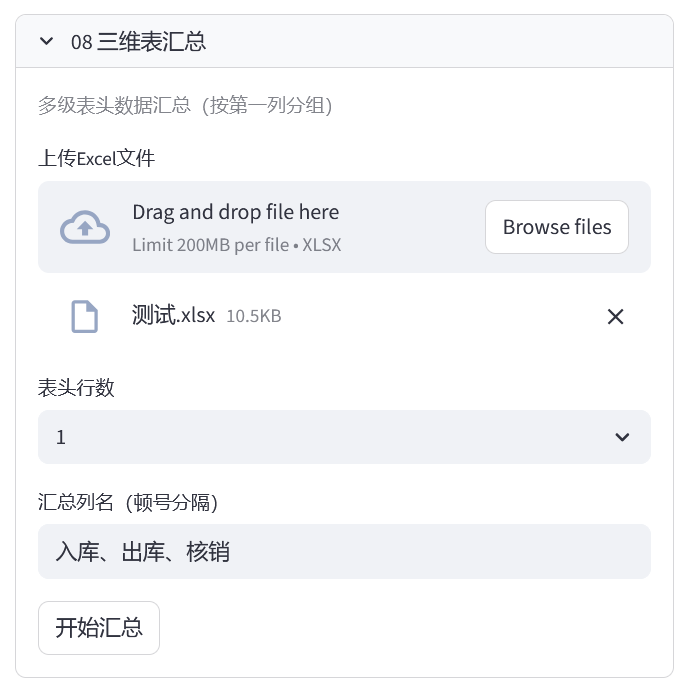Click the 10.5KB file size text

pos(253,317)
